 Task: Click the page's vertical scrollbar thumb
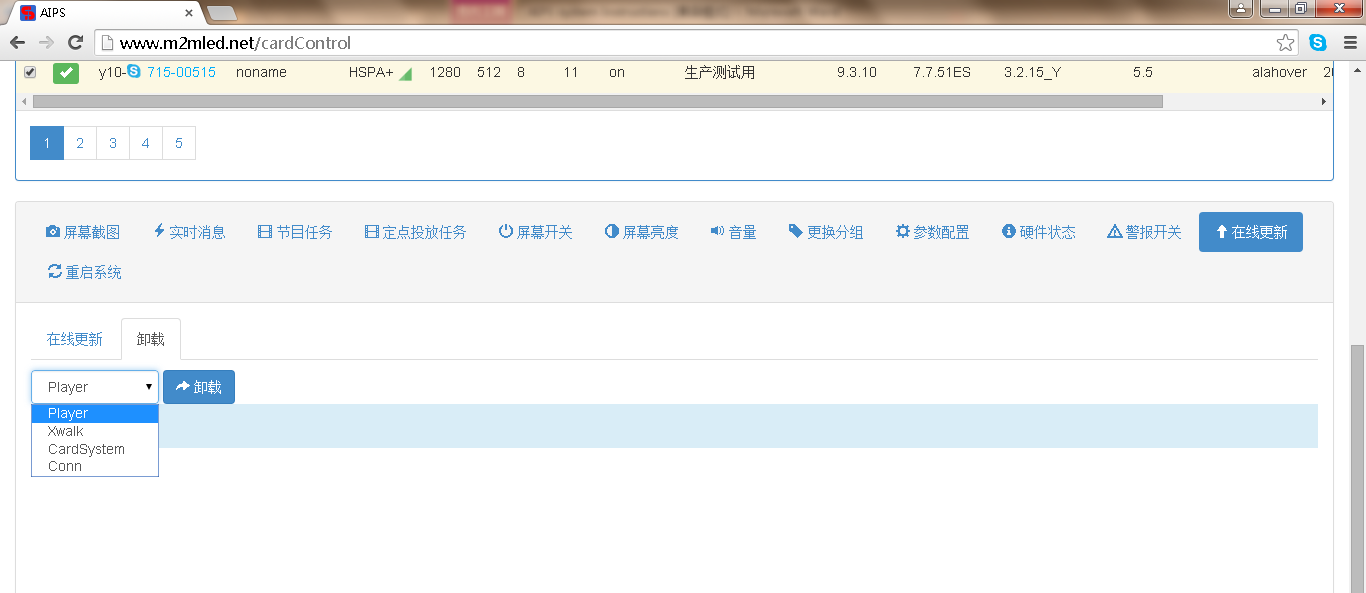click(1357, 469)
